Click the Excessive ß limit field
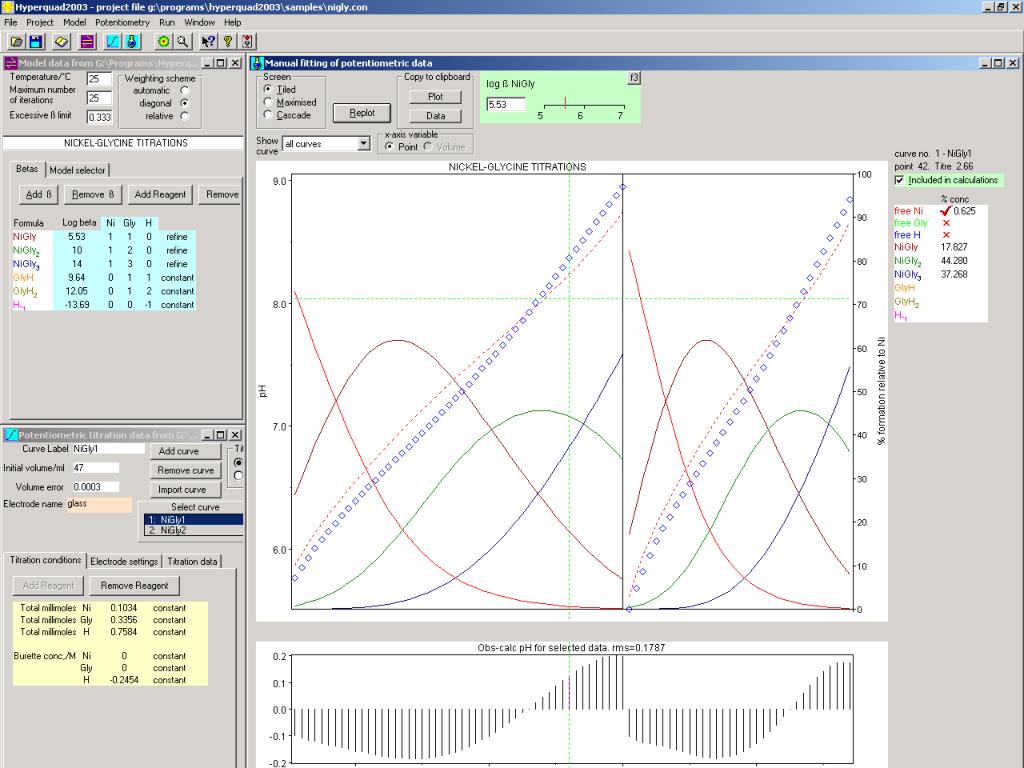 [x=99, y=117]
